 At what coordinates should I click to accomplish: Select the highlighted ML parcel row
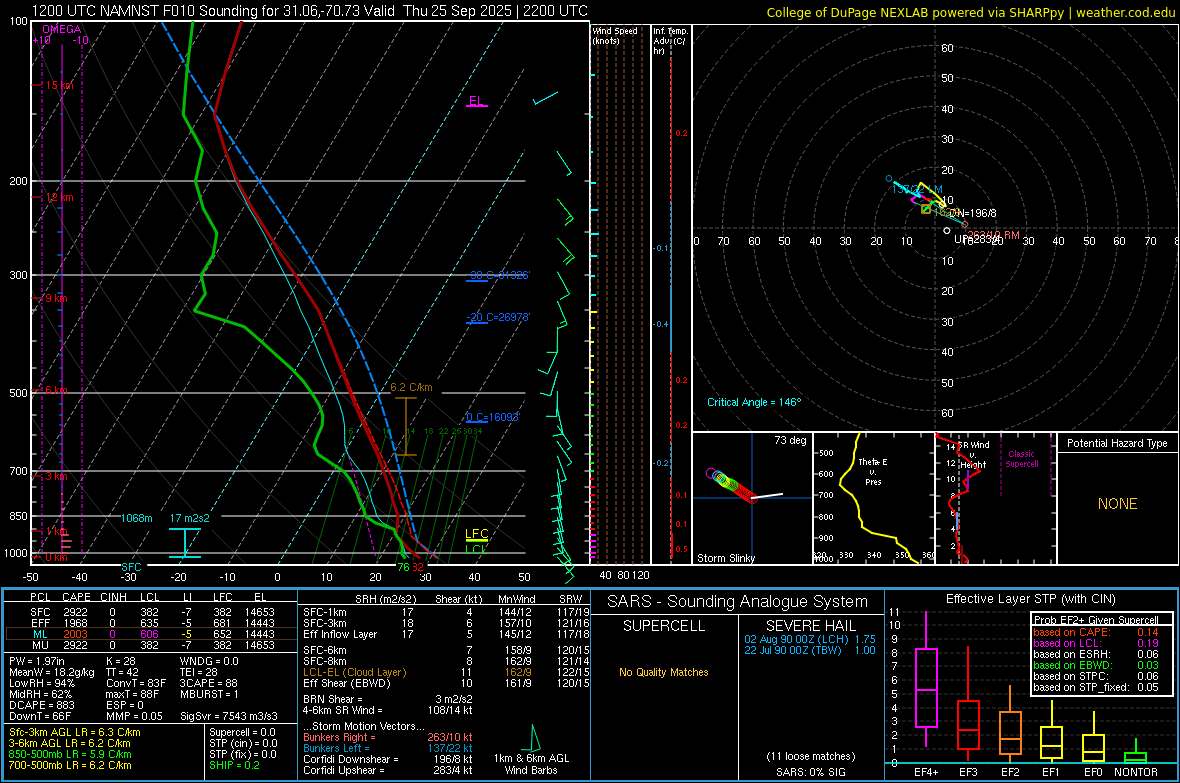click(x=151, y=634)
